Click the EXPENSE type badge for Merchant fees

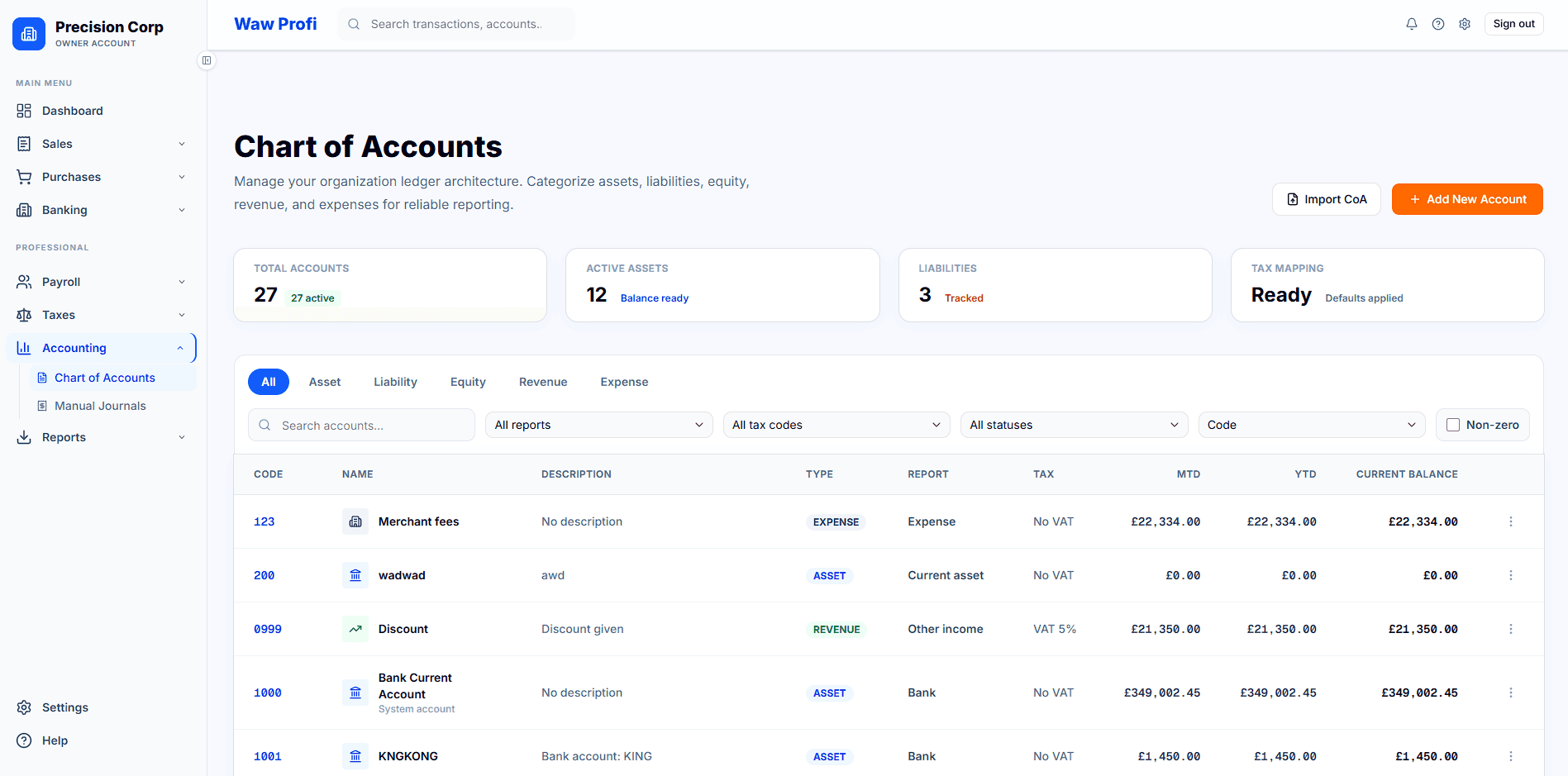point(836,521)
